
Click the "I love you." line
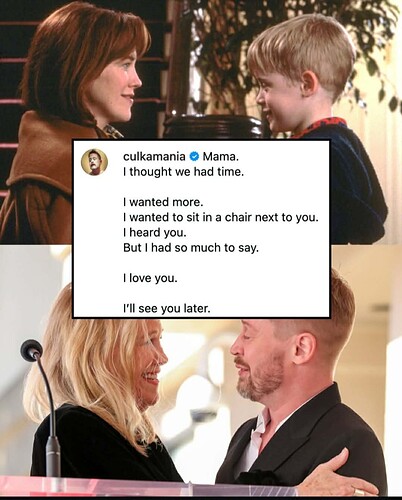pyautogui.click(x=150, y=278)
